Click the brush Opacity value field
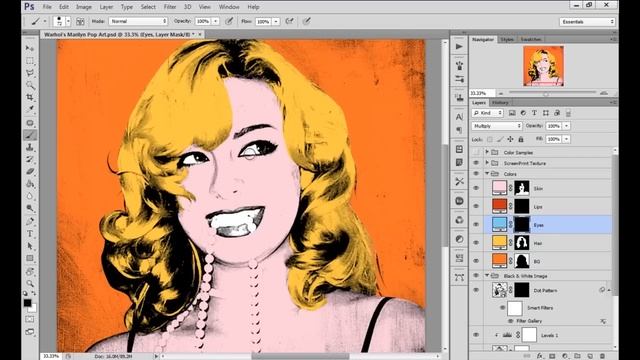Screen dimensions: 640x360 203,21
